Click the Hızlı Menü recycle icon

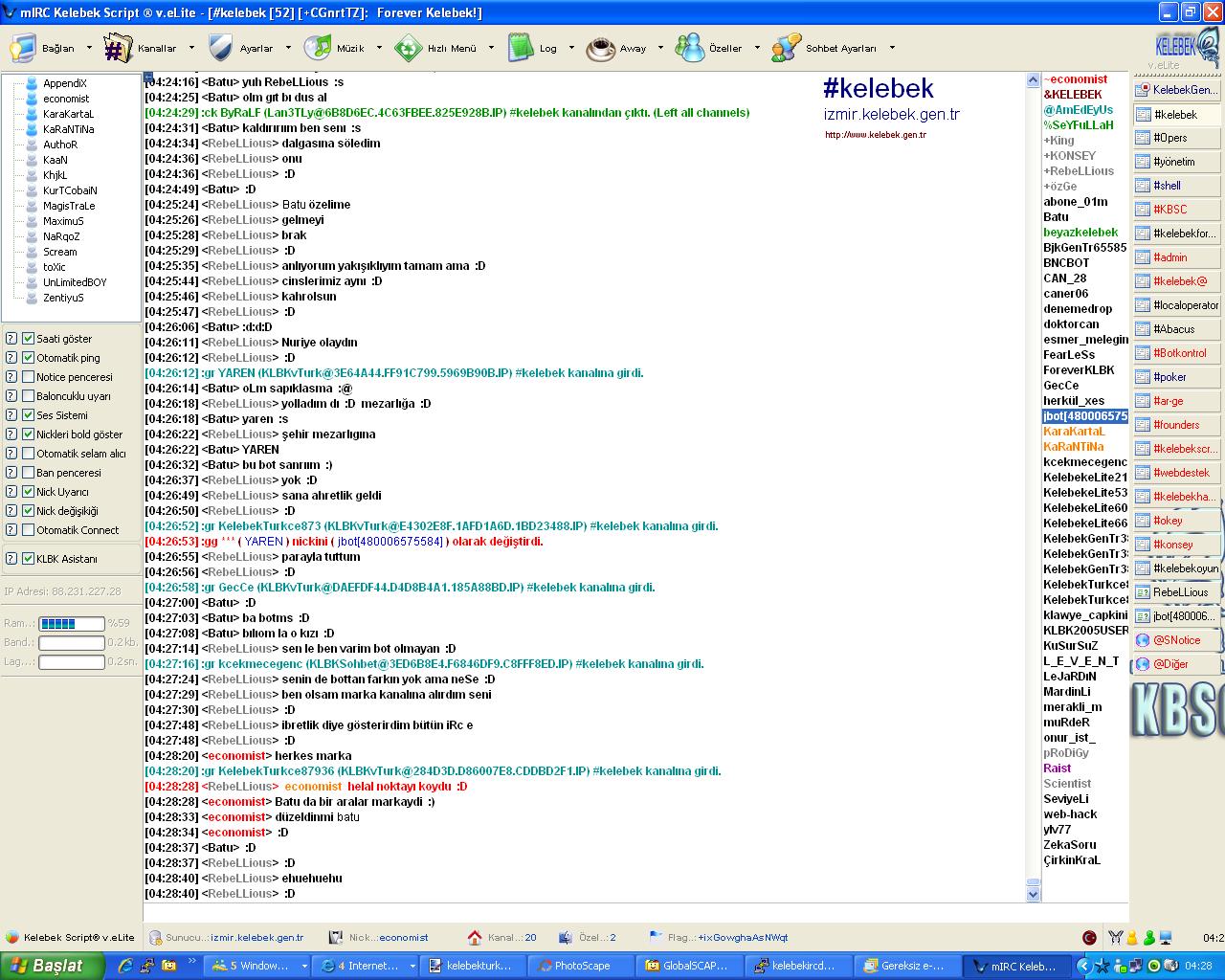click(x=409, y=48)
